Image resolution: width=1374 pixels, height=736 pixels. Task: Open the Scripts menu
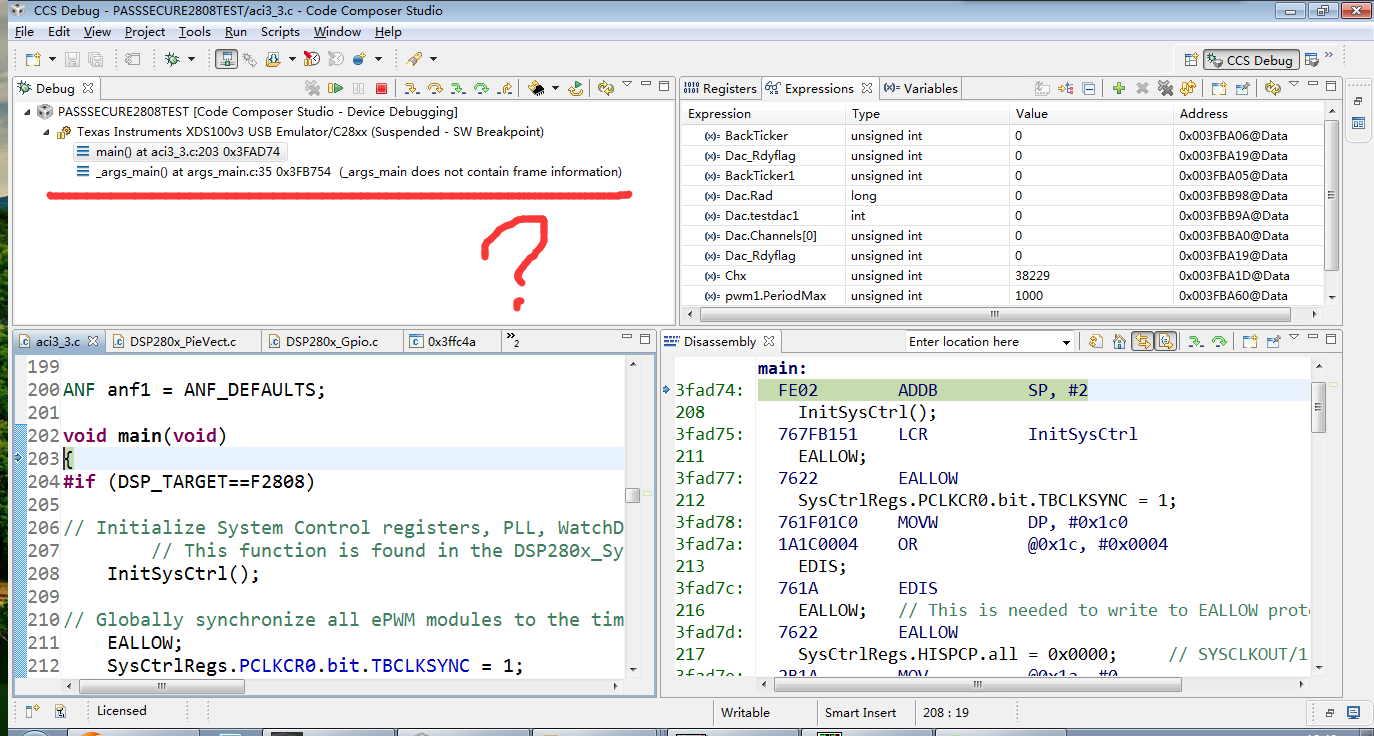point(280,31)
